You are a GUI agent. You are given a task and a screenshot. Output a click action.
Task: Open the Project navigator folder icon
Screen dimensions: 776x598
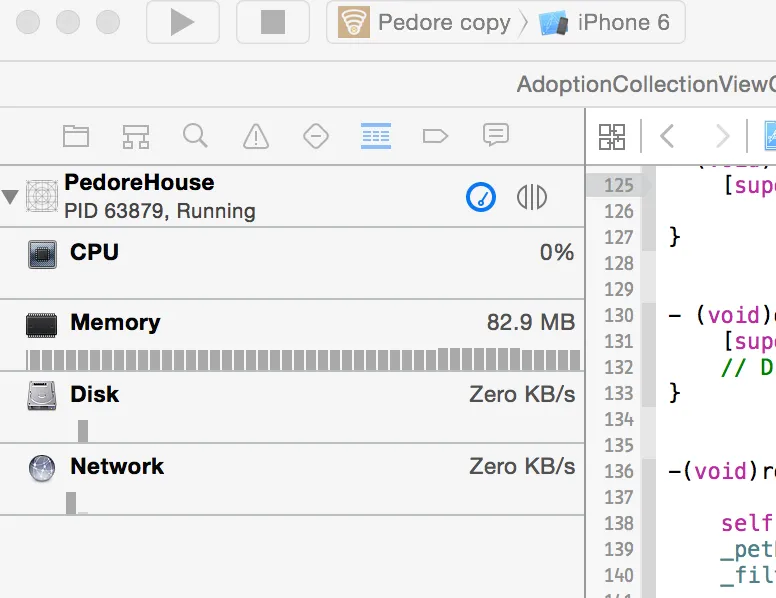(76, 135)
